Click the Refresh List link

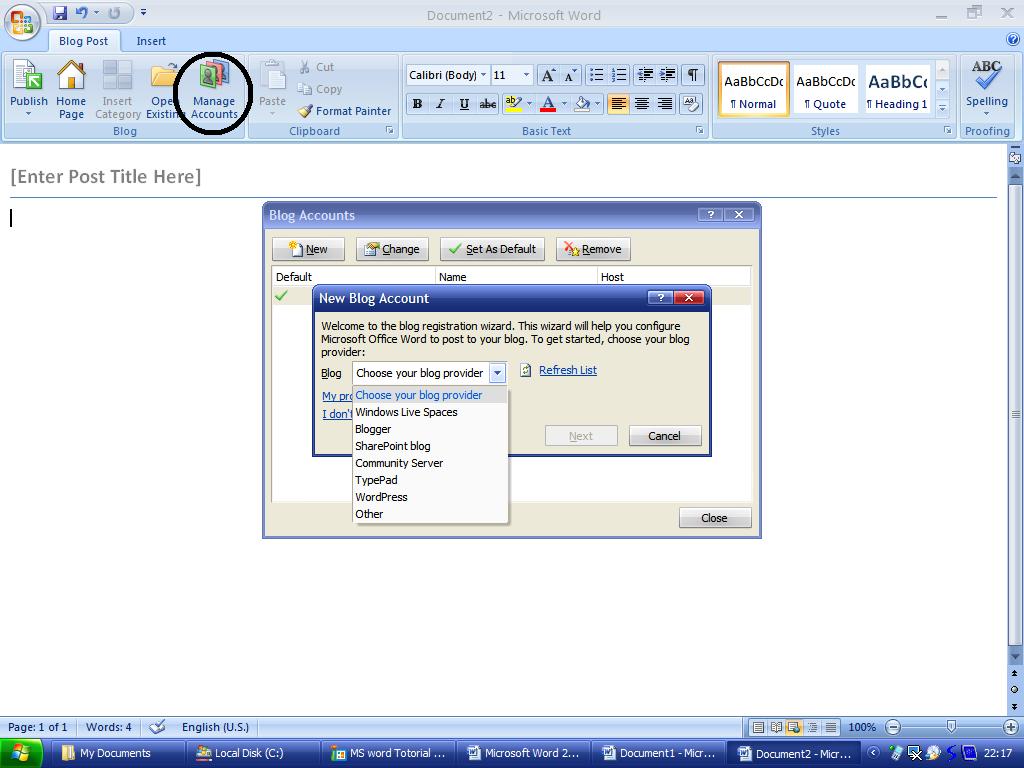[x=567, y=370]
